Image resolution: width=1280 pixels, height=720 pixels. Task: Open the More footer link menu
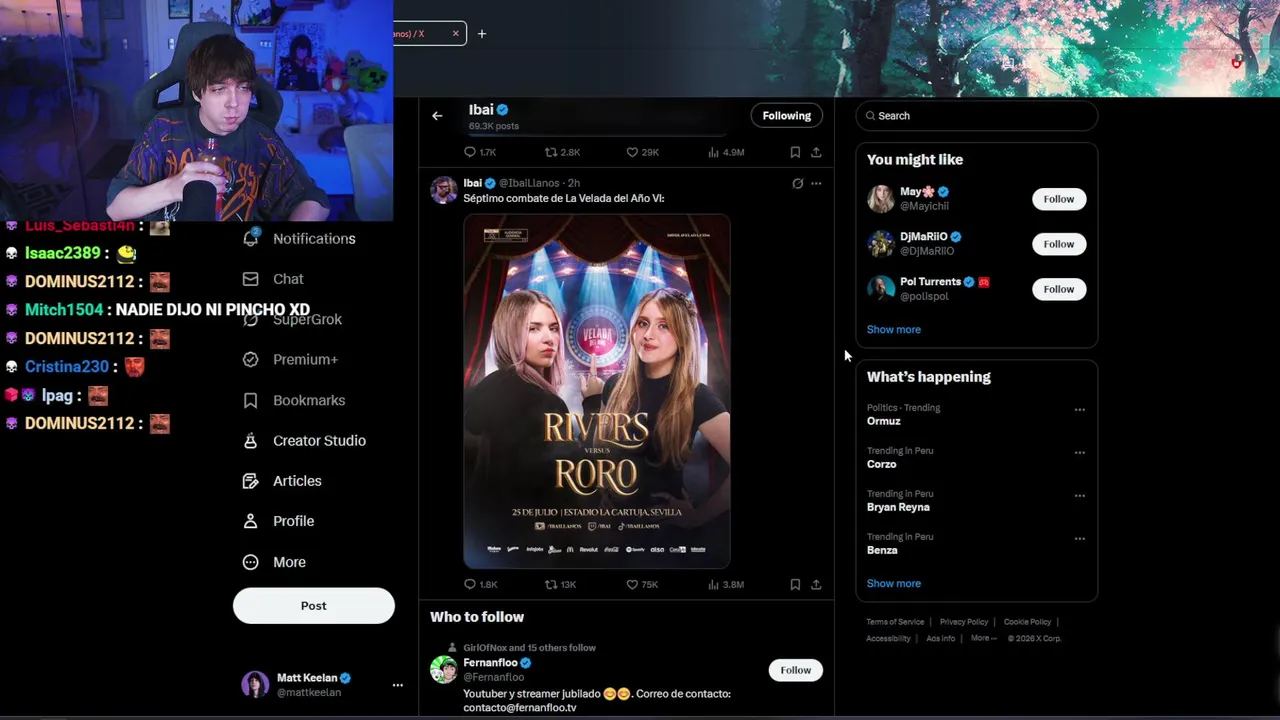(x=983, y=638)
